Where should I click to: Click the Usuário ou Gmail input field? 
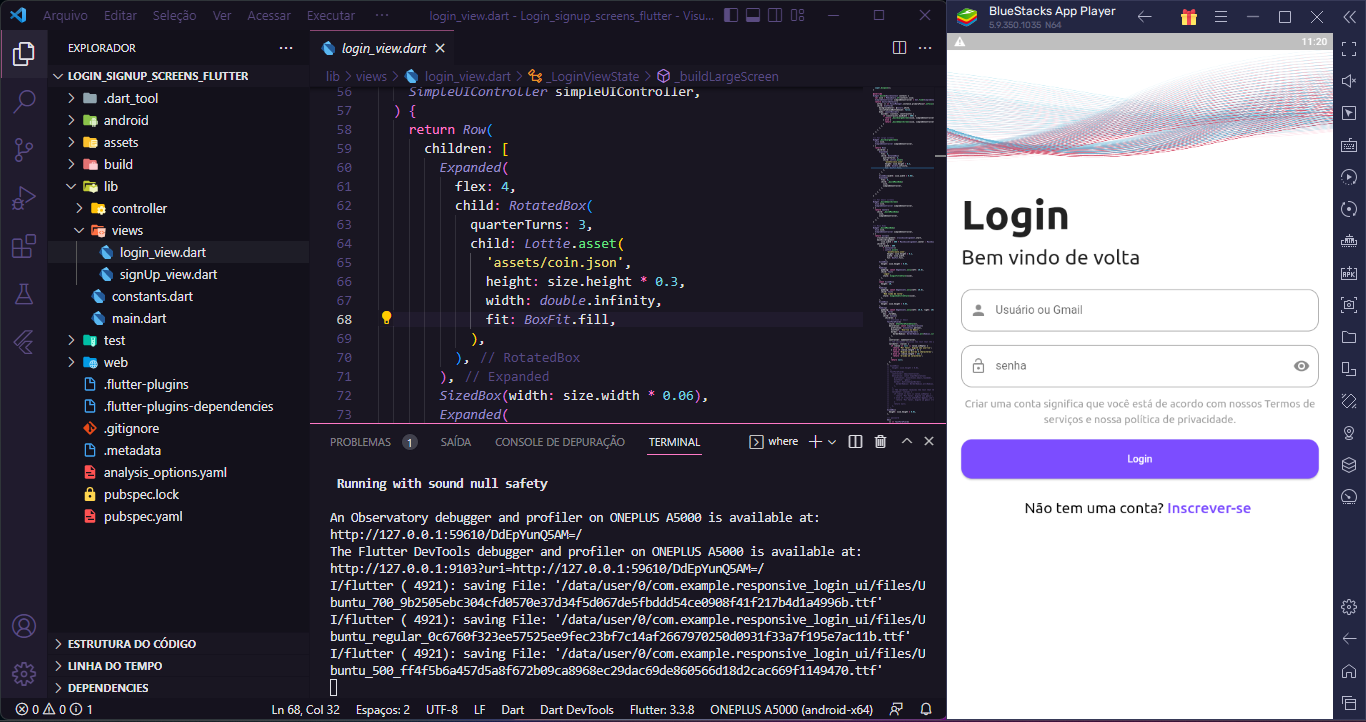tap(1139, 310)
